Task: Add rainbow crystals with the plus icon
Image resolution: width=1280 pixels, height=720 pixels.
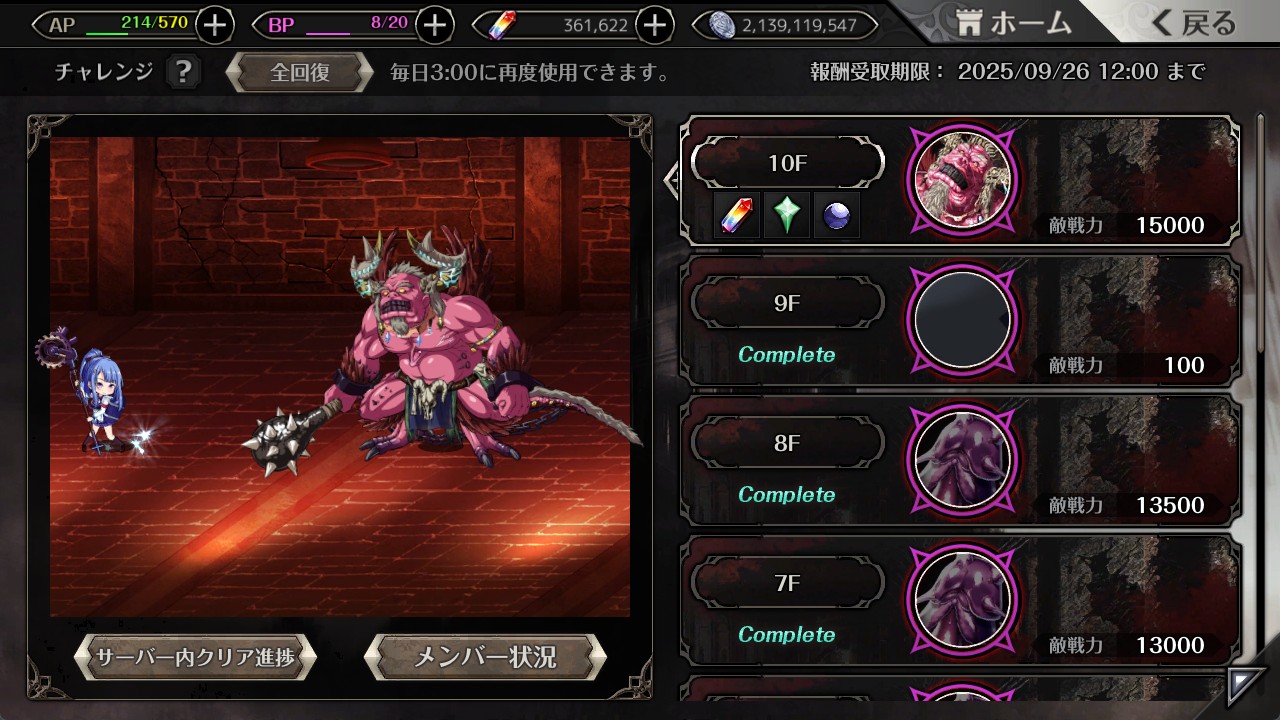Action: coord(654,25)
